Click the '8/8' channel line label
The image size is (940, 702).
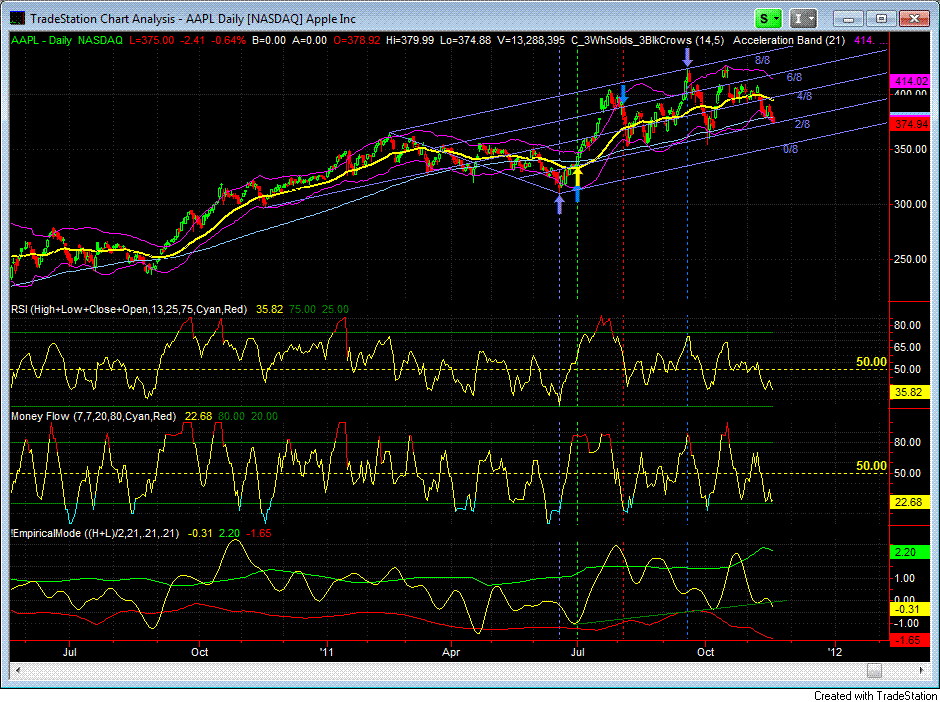point(762,60)
